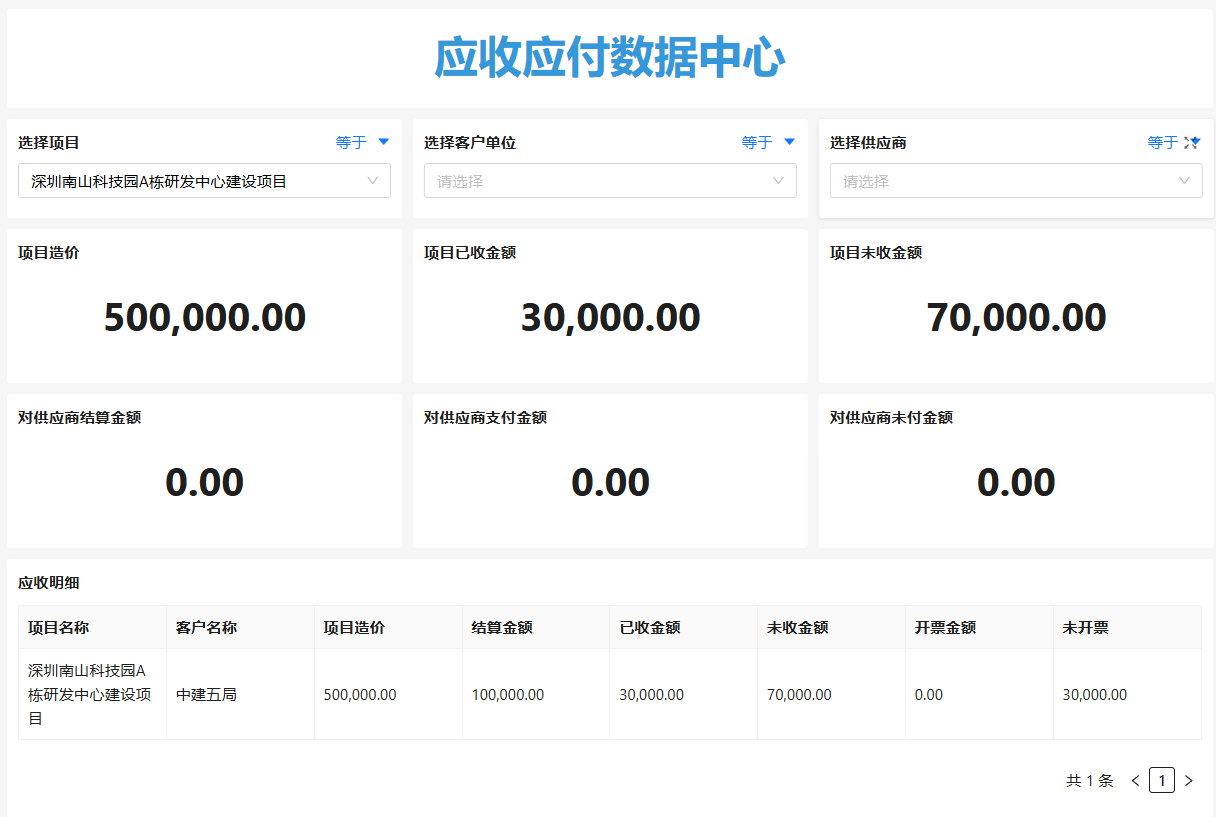Change 等于 operator for 选择供应商 filter
This screenshot has height=817, width=1216.
[x=1162, y=143]
